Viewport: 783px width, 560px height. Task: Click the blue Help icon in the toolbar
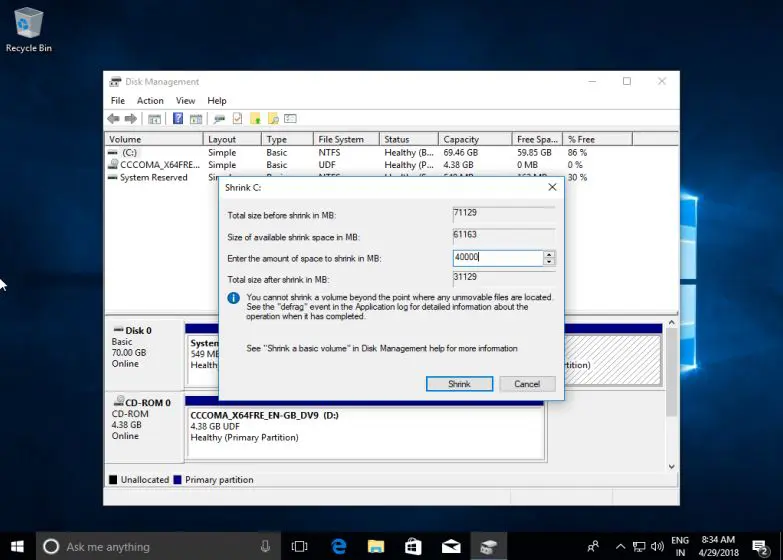point(178,118)
